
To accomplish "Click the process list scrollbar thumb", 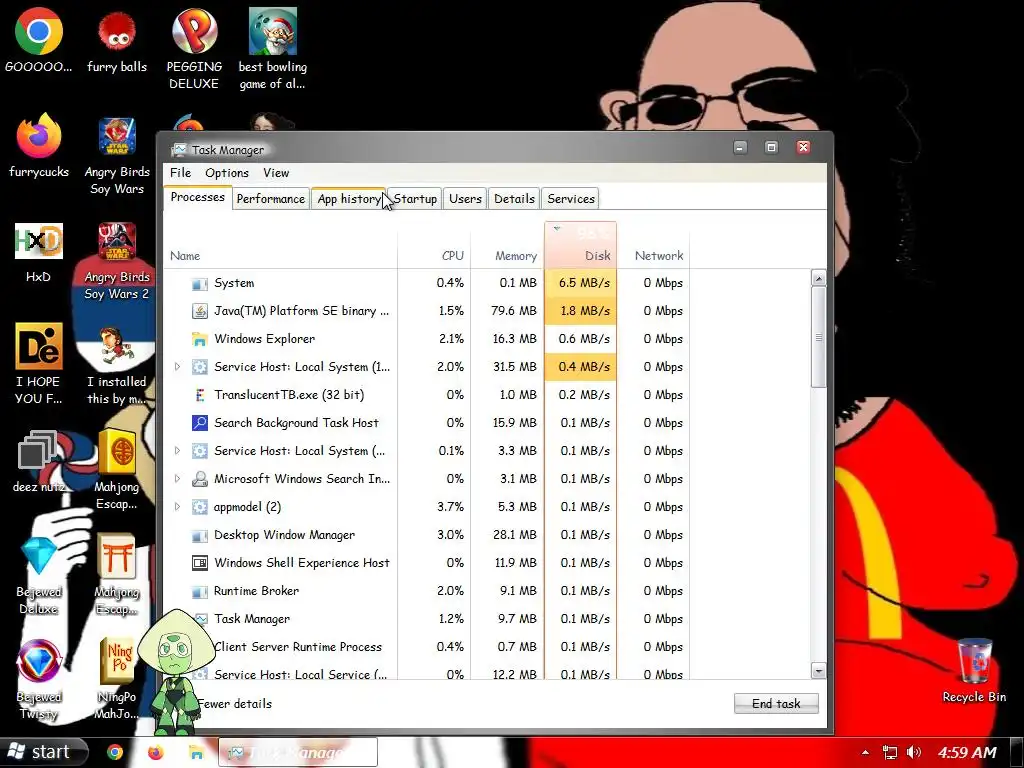I will pyautogui.click(x=818, y=337).
